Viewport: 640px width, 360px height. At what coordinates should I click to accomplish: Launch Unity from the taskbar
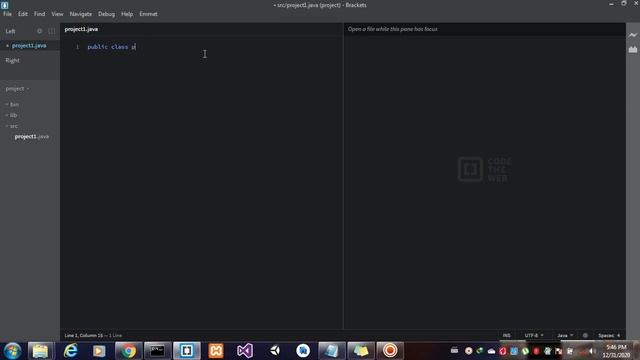tap(275, 351)
